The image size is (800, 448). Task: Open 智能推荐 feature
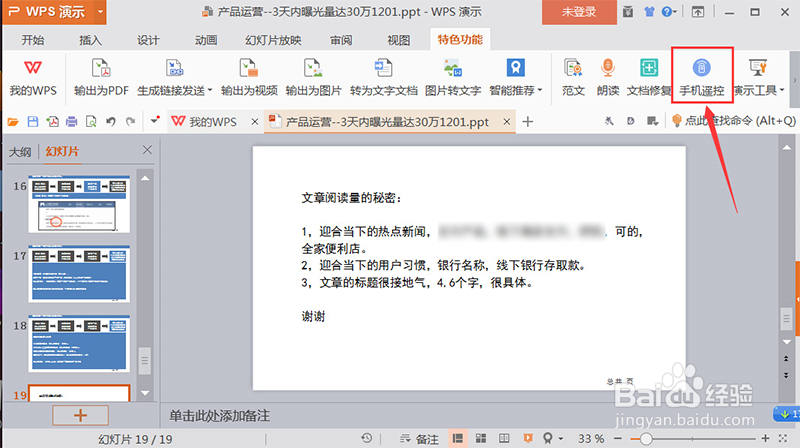click(x=515, y=68)
